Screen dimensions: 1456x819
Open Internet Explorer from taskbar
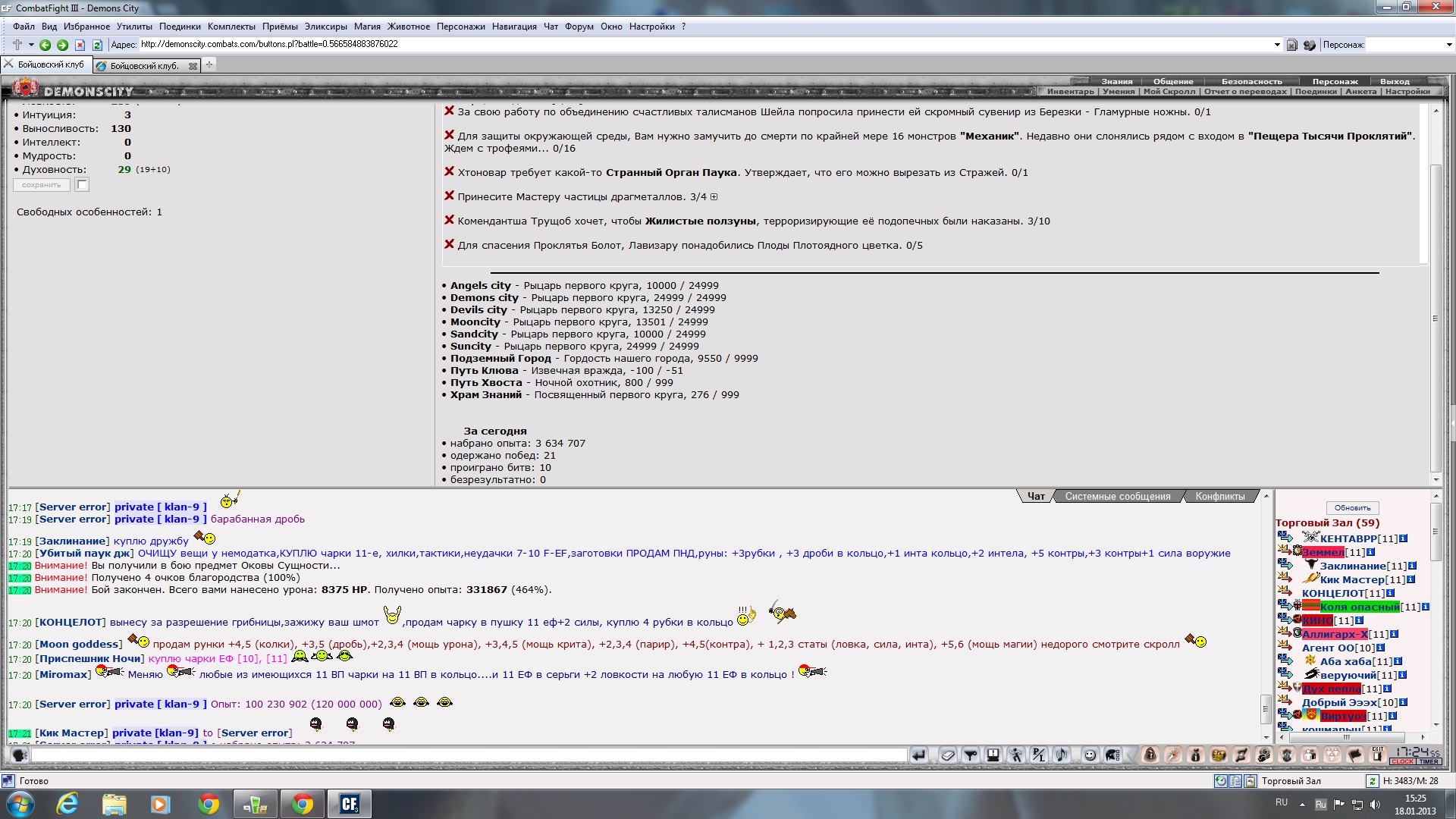67,804
